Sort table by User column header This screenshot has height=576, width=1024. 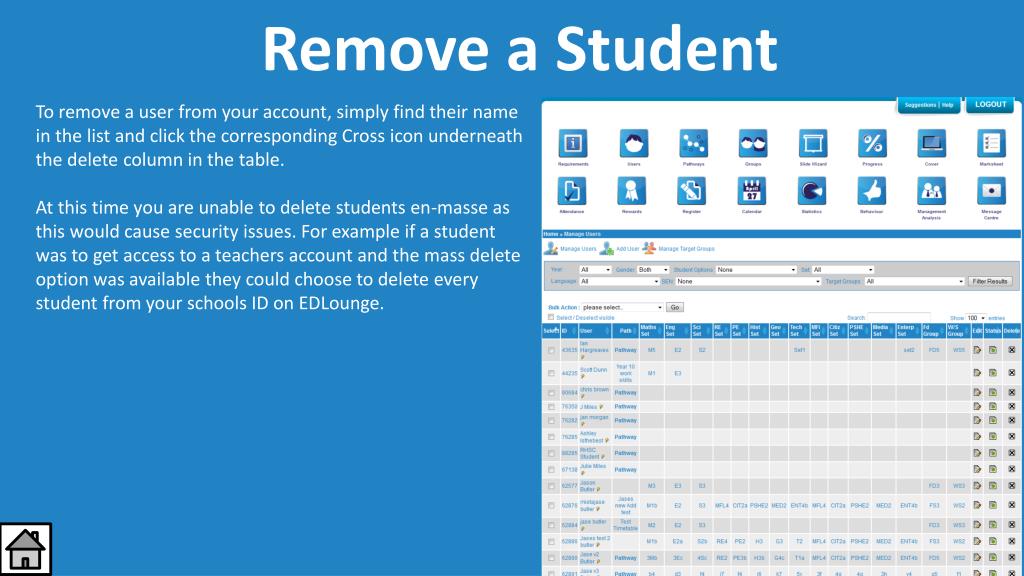pos(594,331)
